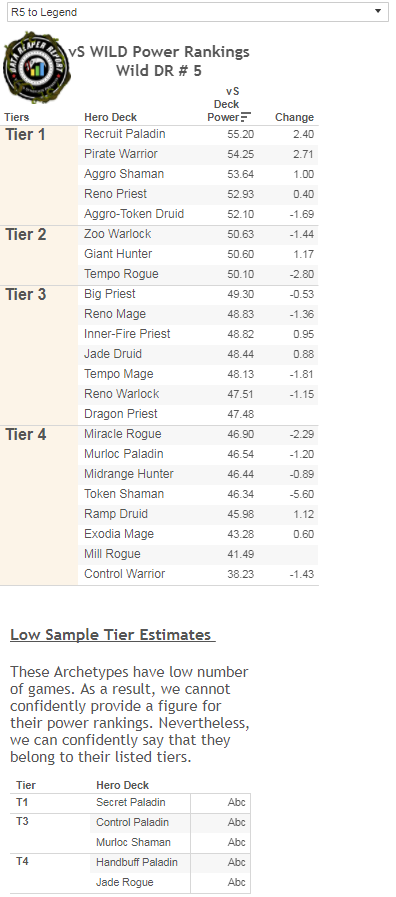Select Big Priest in Tier 3
The width and height of the screenshot is (396, 897).
point(110,294)
